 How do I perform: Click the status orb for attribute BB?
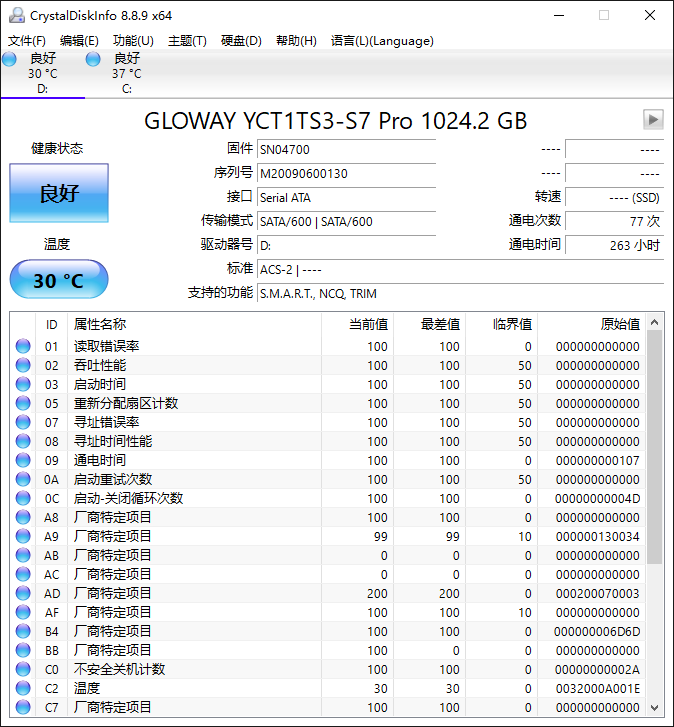(x=23, y=650)
